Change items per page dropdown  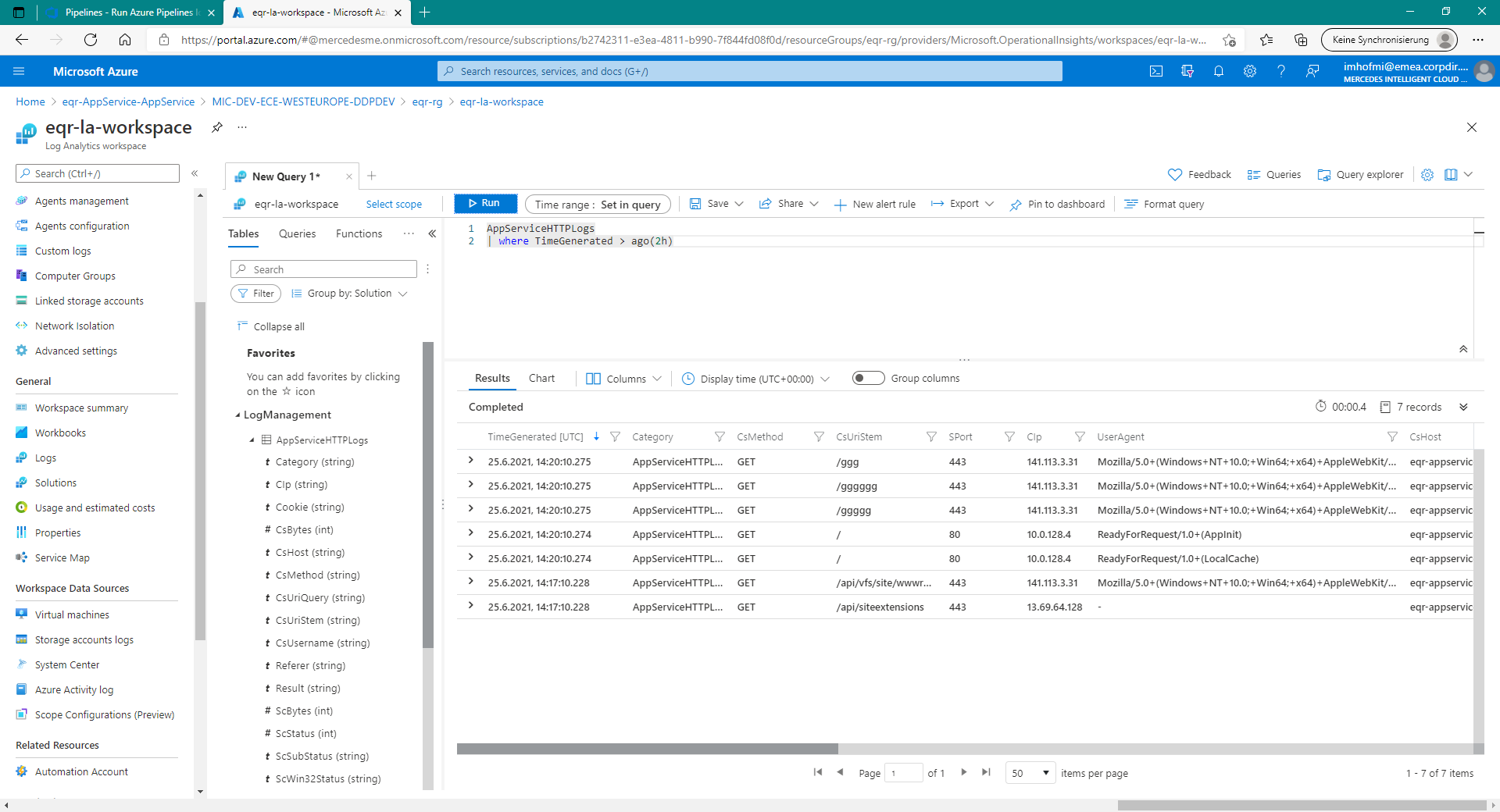pos(1030,773)
